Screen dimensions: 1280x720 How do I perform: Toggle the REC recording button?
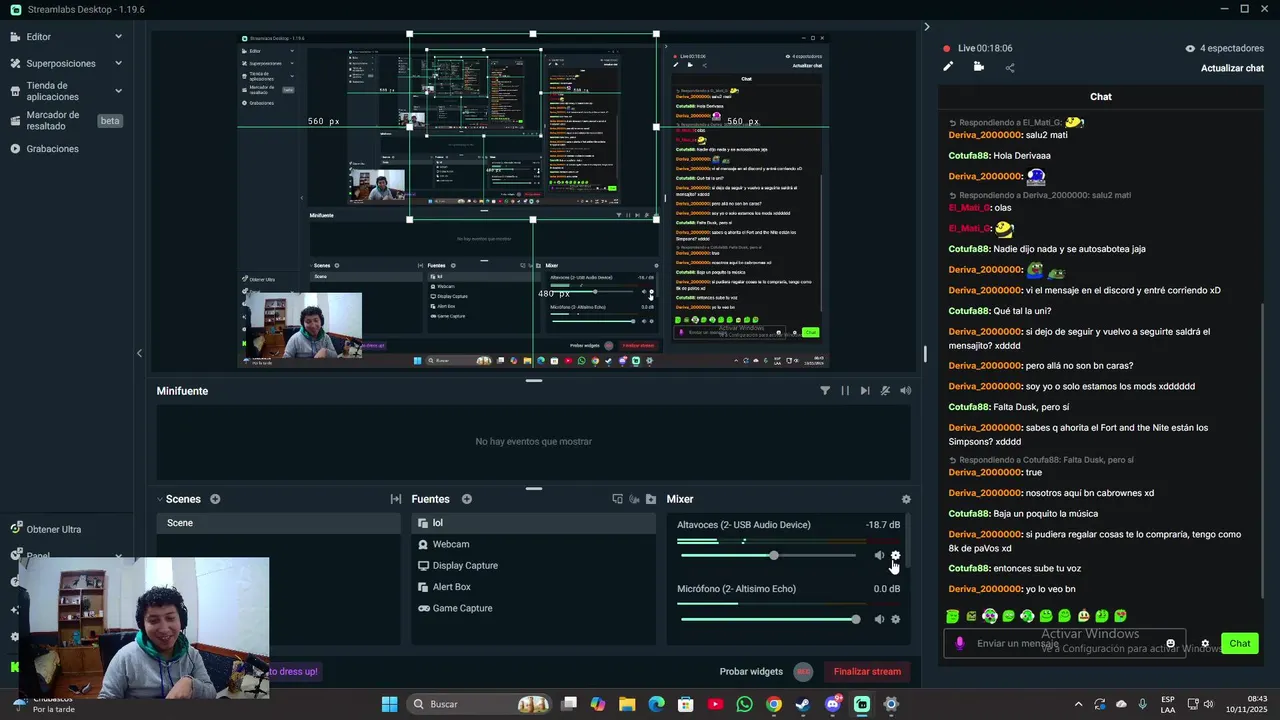coord(803,672)
